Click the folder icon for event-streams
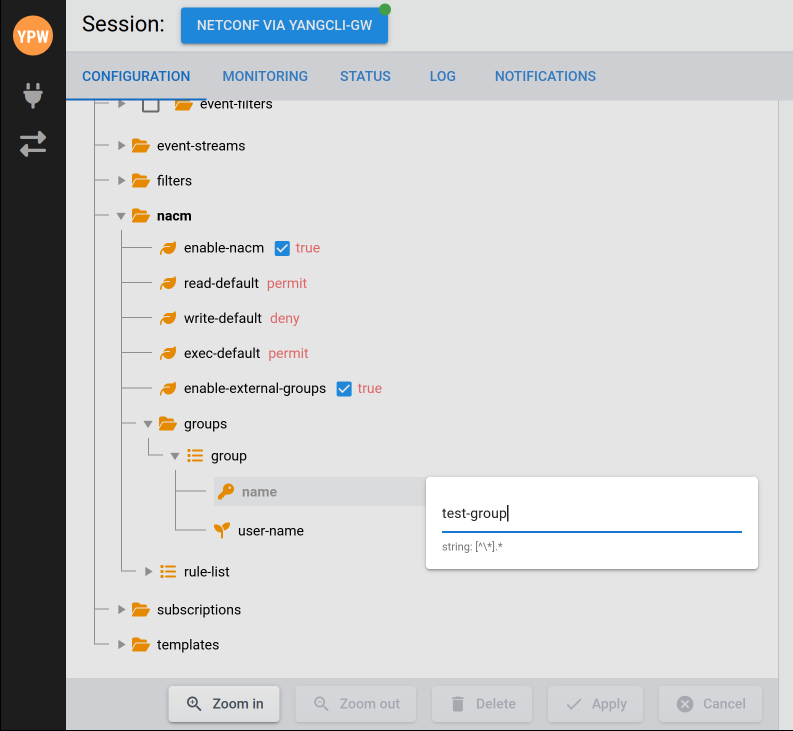Viewport: 793px width, 731px height. 141,146
